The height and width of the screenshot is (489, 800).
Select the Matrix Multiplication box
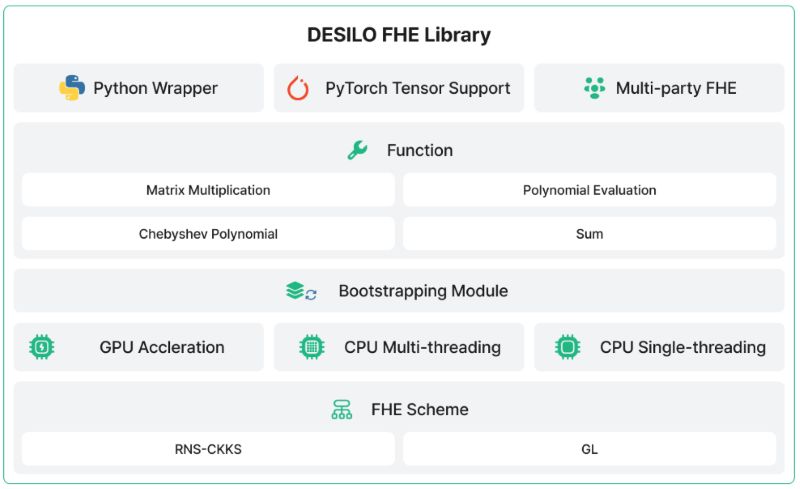click(208, 190)
